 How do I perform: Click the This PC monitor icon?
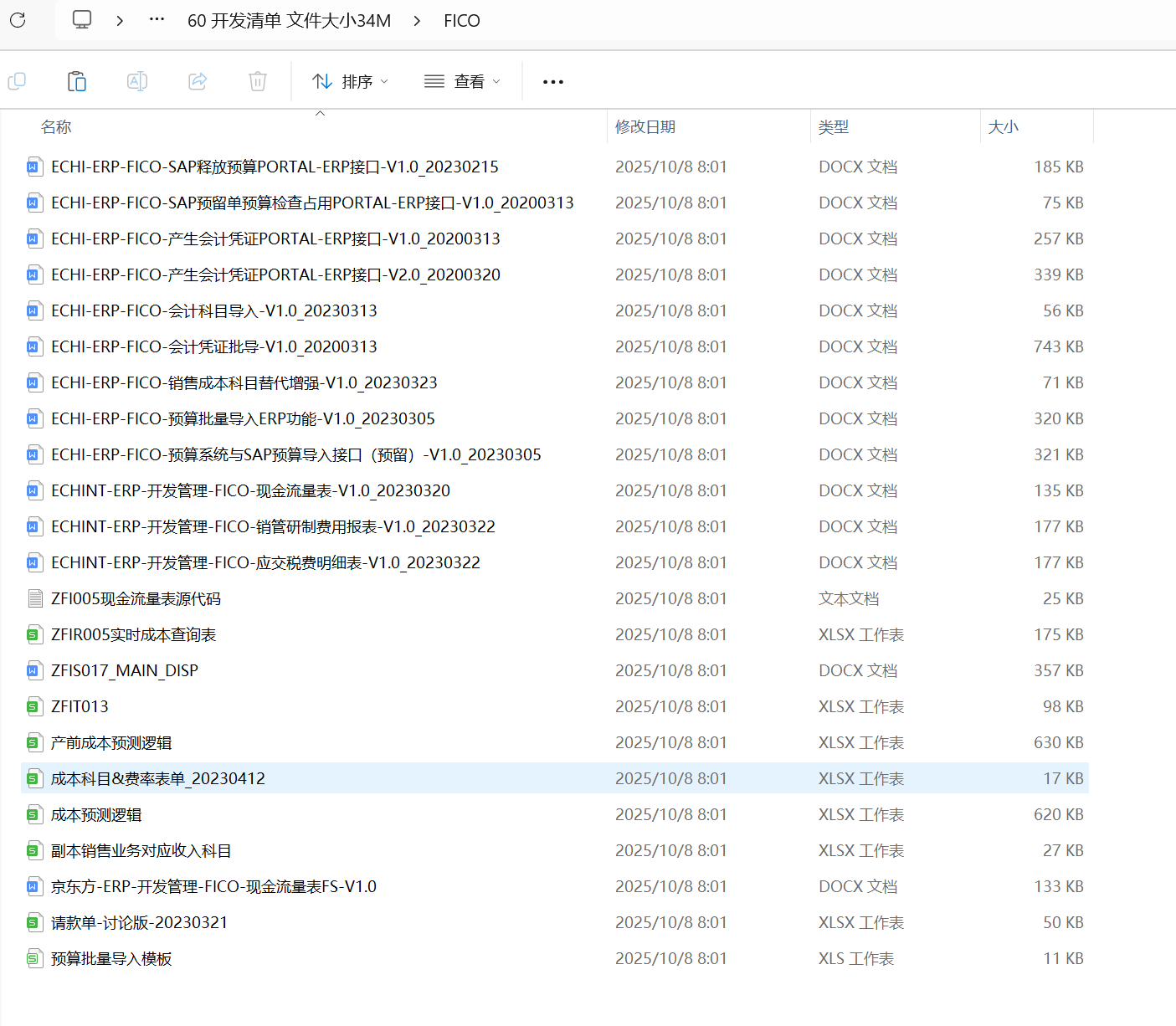point(82,20)
